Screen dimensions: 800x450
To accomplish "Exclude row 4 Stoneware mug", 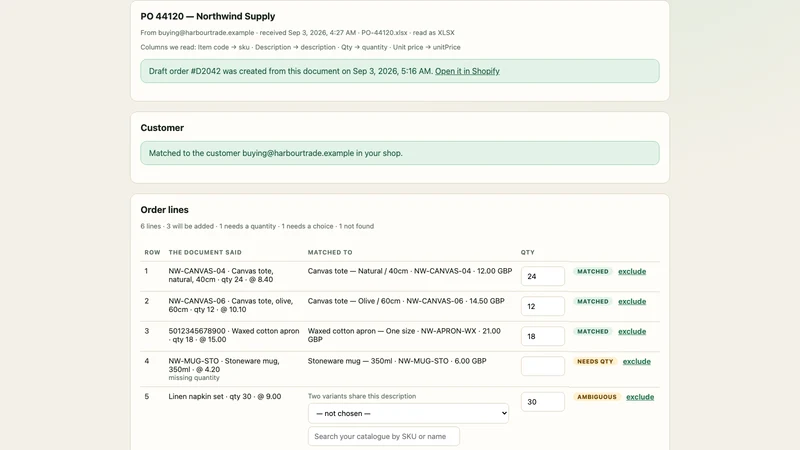I will click(x=636, y=361).
